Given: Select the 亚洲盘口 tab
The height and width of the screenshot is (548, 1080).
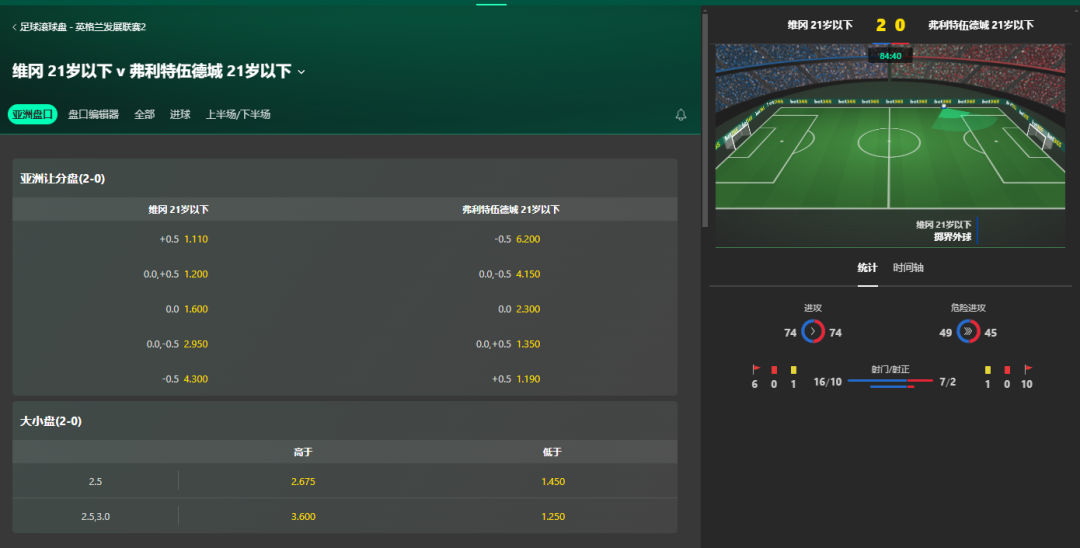Looking at the screenshot, I should pyautogui.click(x=32, y=114).
